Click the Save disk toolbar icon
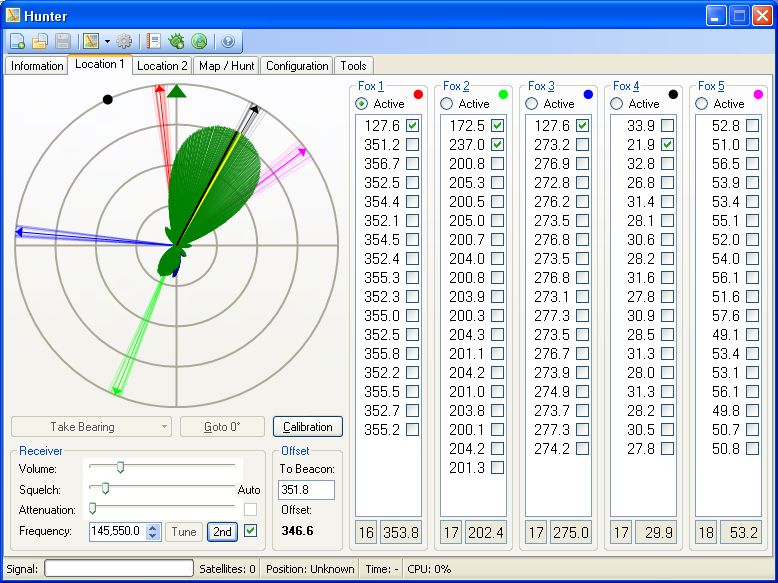Image resolution: width=778 pixels, height=583 pixels. coord(63,41)
